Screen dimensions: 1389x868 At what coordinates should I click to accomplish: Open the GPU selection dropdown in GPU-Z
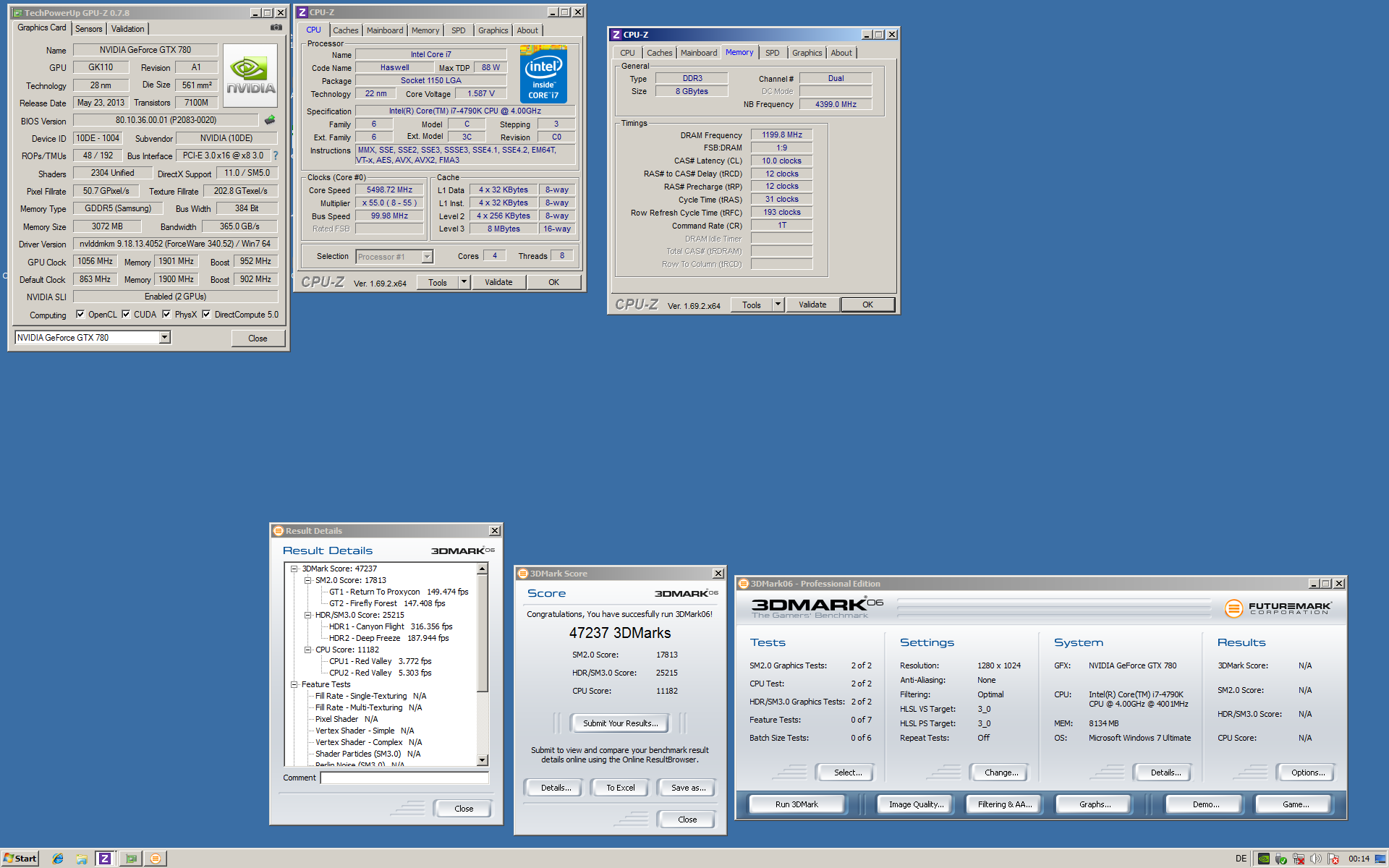pyautogui.click(x=164, y=338)
